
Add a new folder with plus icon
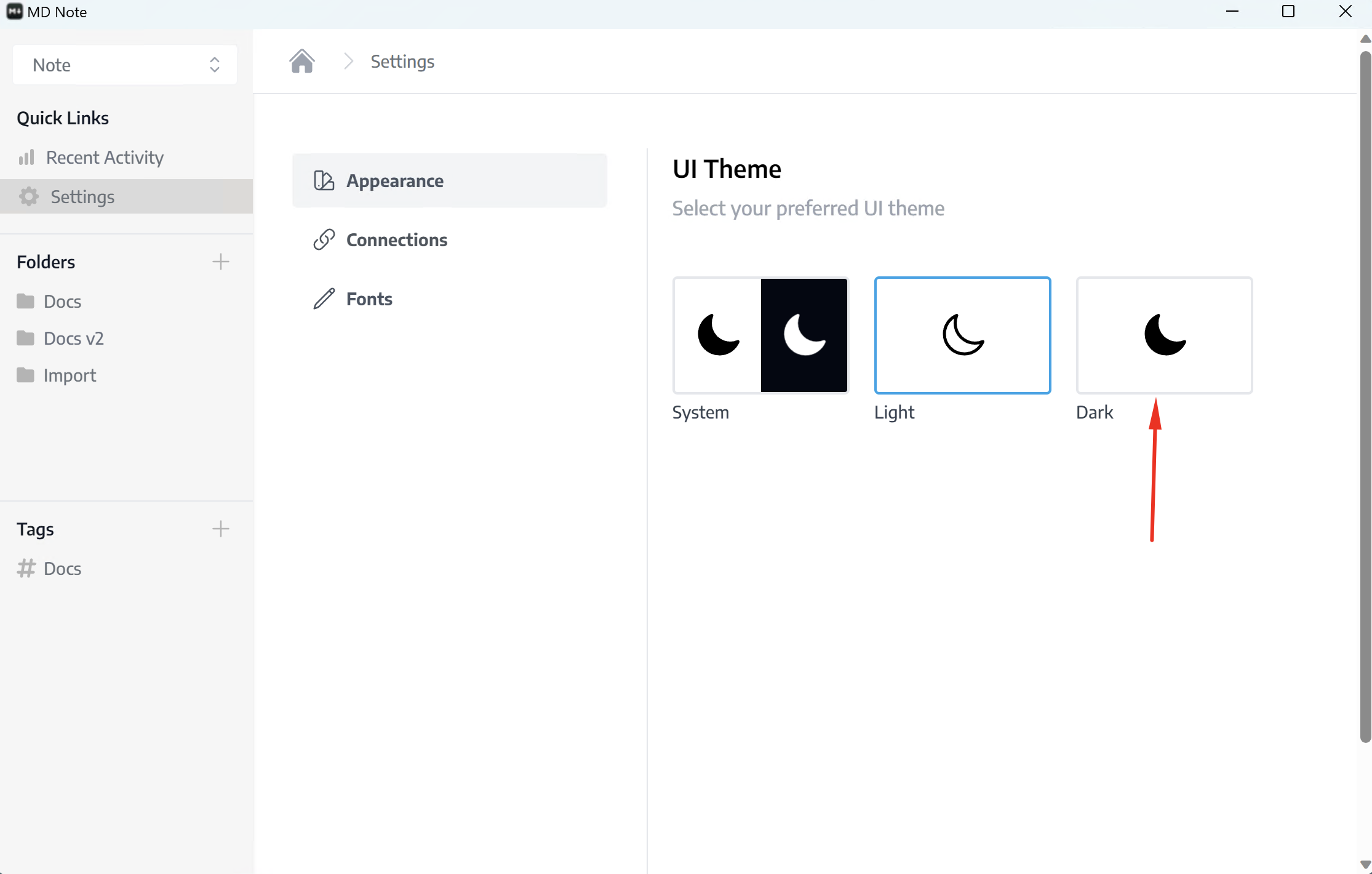coord(220,262)
